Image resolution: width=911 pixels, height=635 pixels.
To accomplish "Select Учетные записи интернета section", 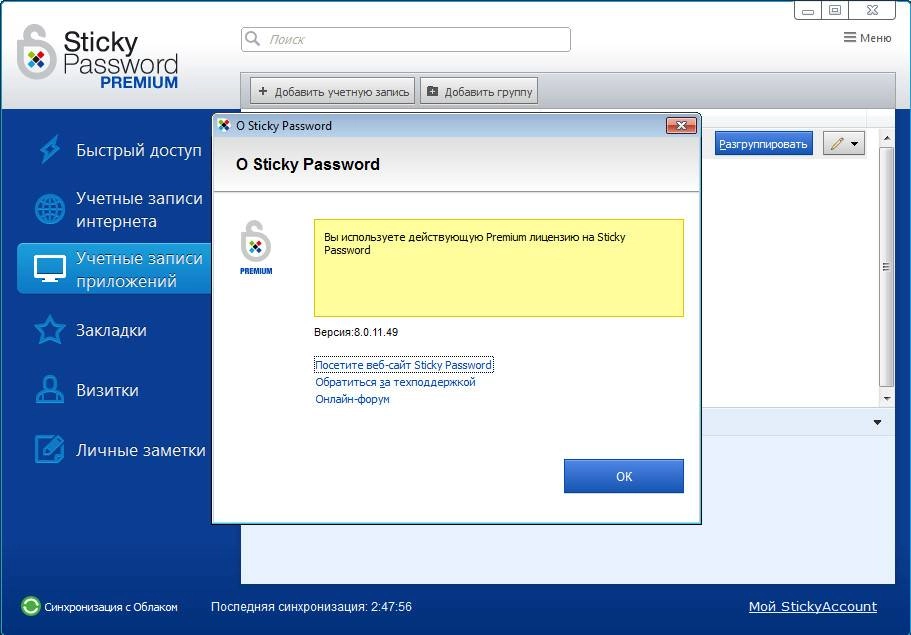I will click(139, 210).
